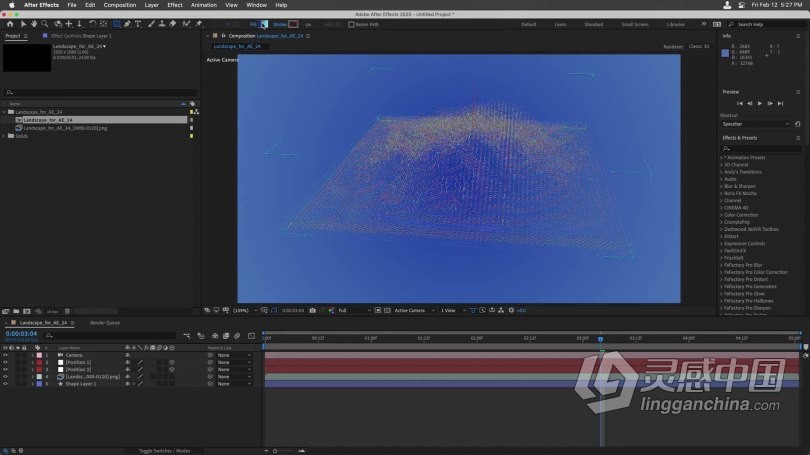Click the Frame Blending enable icon
This screenshot has width=810, height=455.
pyautogui.click(x=226, y=336)
